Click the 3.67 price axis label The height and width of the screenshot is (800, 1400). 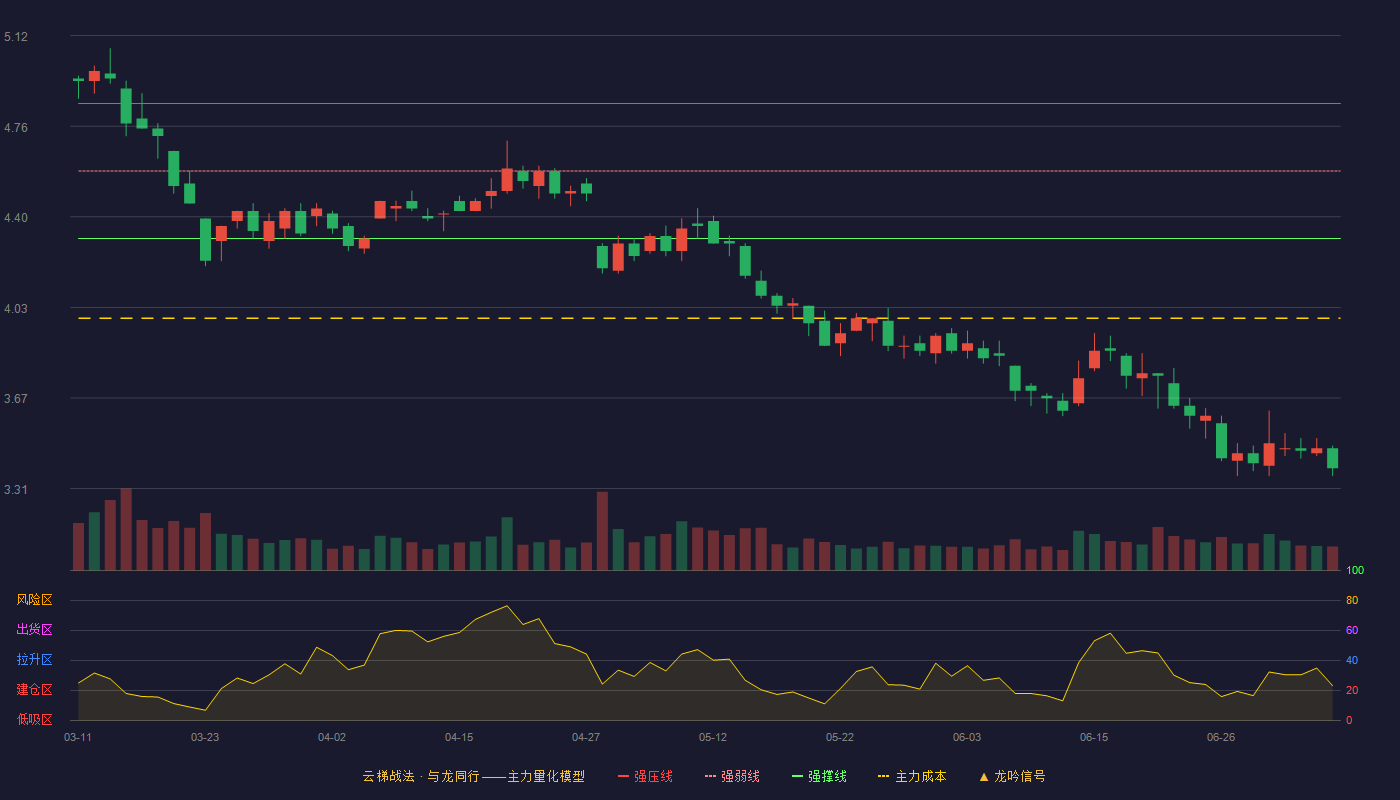point(16,399)
